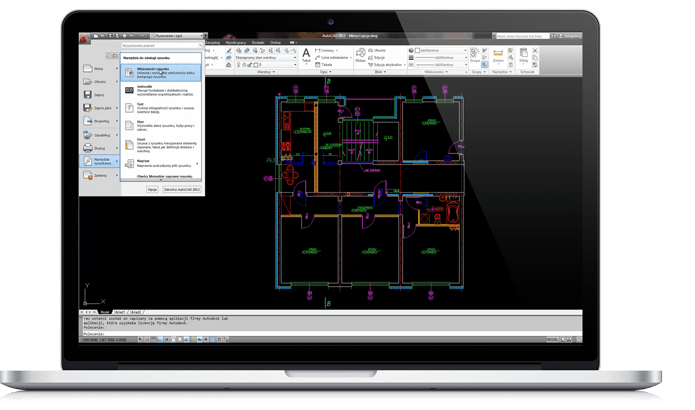Image resolution: width=695 pixels, height=410 pixels.
Task: Open the Niezapisany stan warstwy dropdown
Action: [x=266, y=58]
